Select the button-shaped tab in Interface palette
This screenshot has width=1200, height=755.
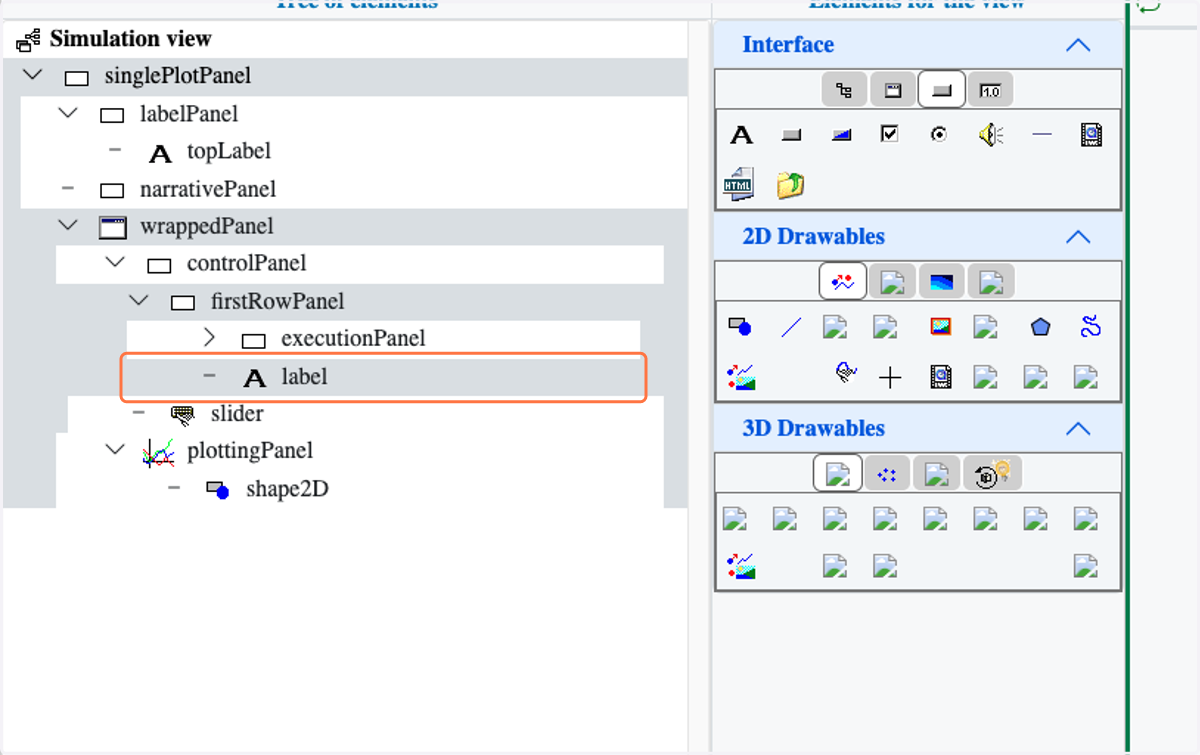[941, 90]
